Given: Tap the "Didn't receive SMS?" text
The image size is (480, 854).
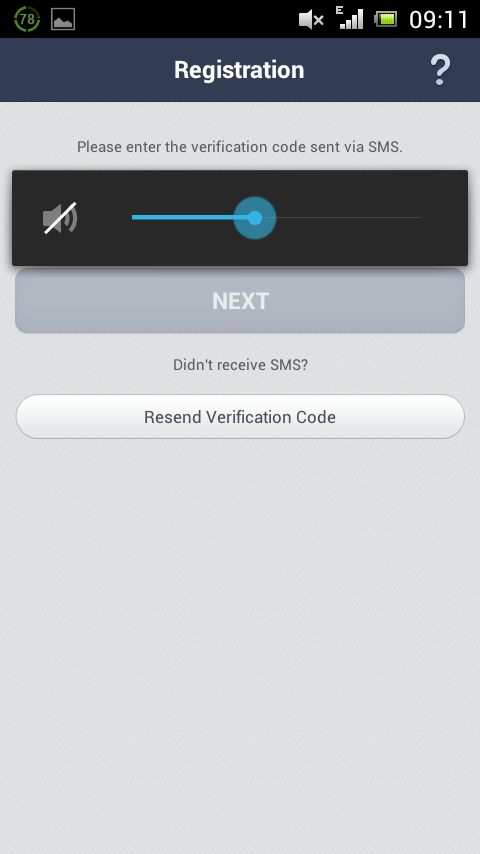Looking at the screenshot, I should coord(240,364).
